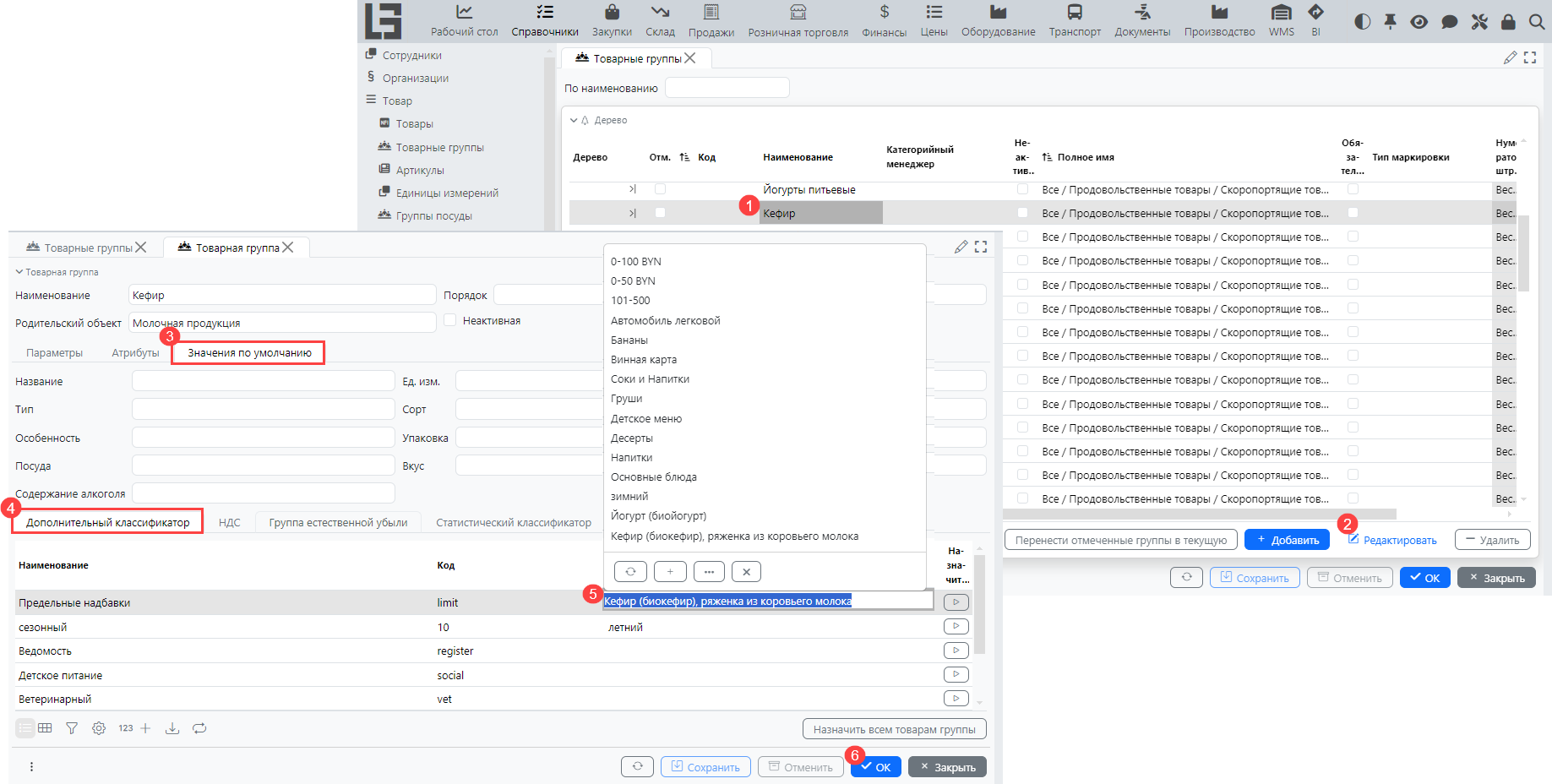
Task: Open grid settings gear icon
Action: (x=99, y=728)
